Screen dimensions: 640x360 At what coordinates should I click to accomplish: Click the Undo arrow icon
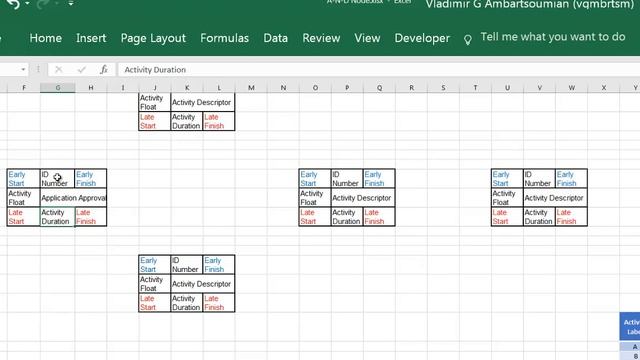13,4
